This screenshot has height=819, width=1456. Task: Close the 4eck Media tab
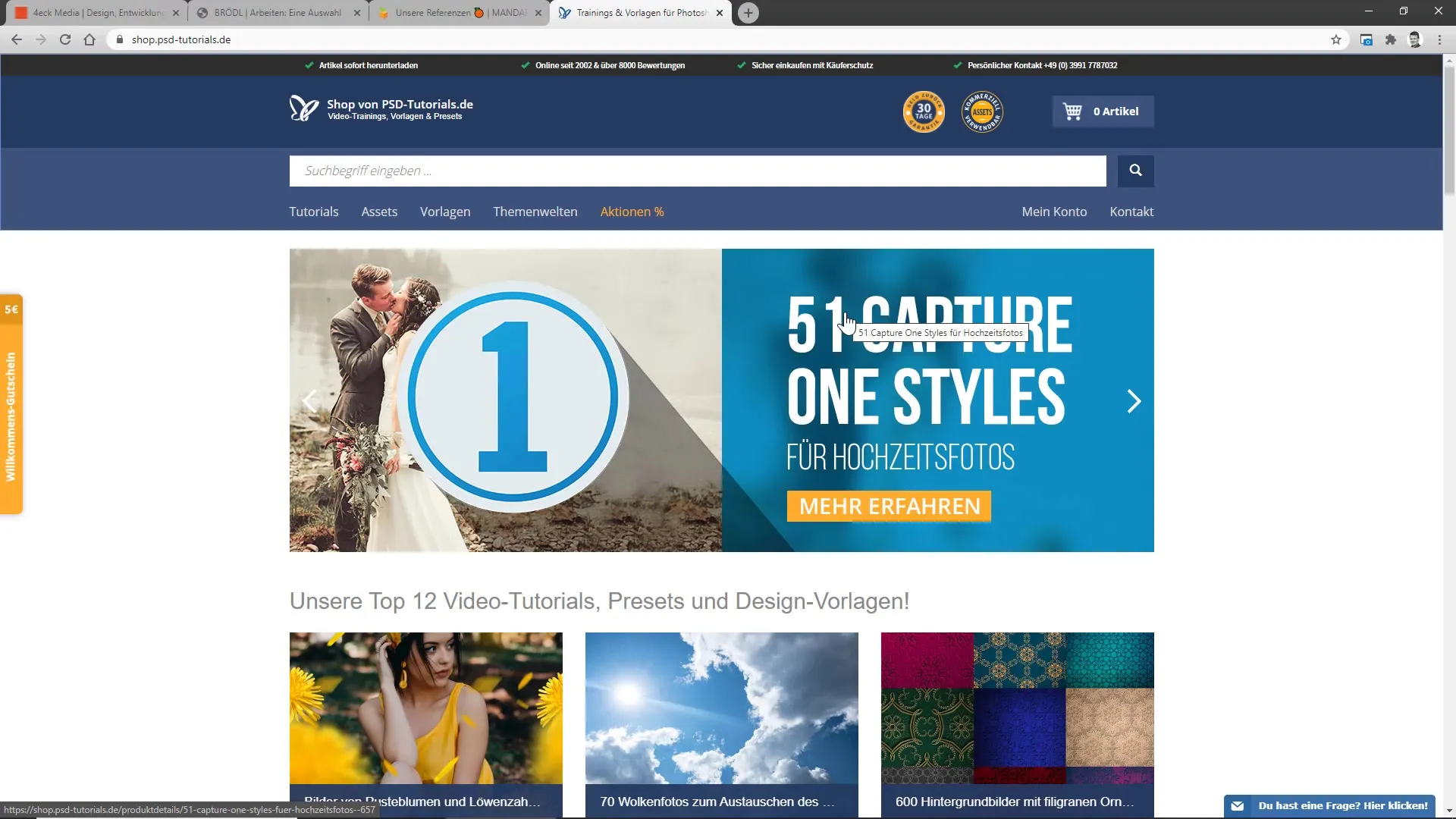pos(176,13)
